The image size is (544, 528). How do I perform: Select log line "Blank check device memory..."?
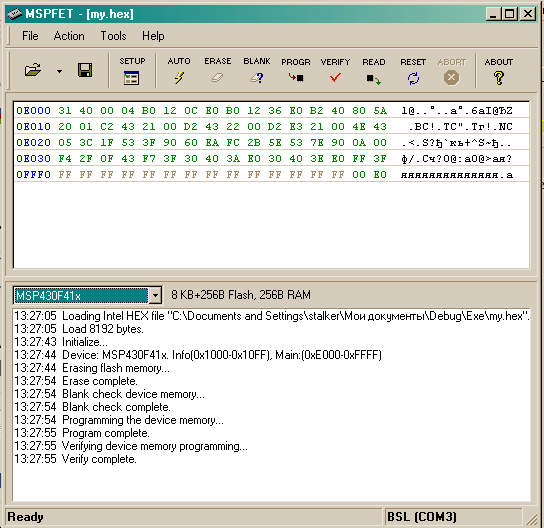pyautogui.click(x=109, y=394)
